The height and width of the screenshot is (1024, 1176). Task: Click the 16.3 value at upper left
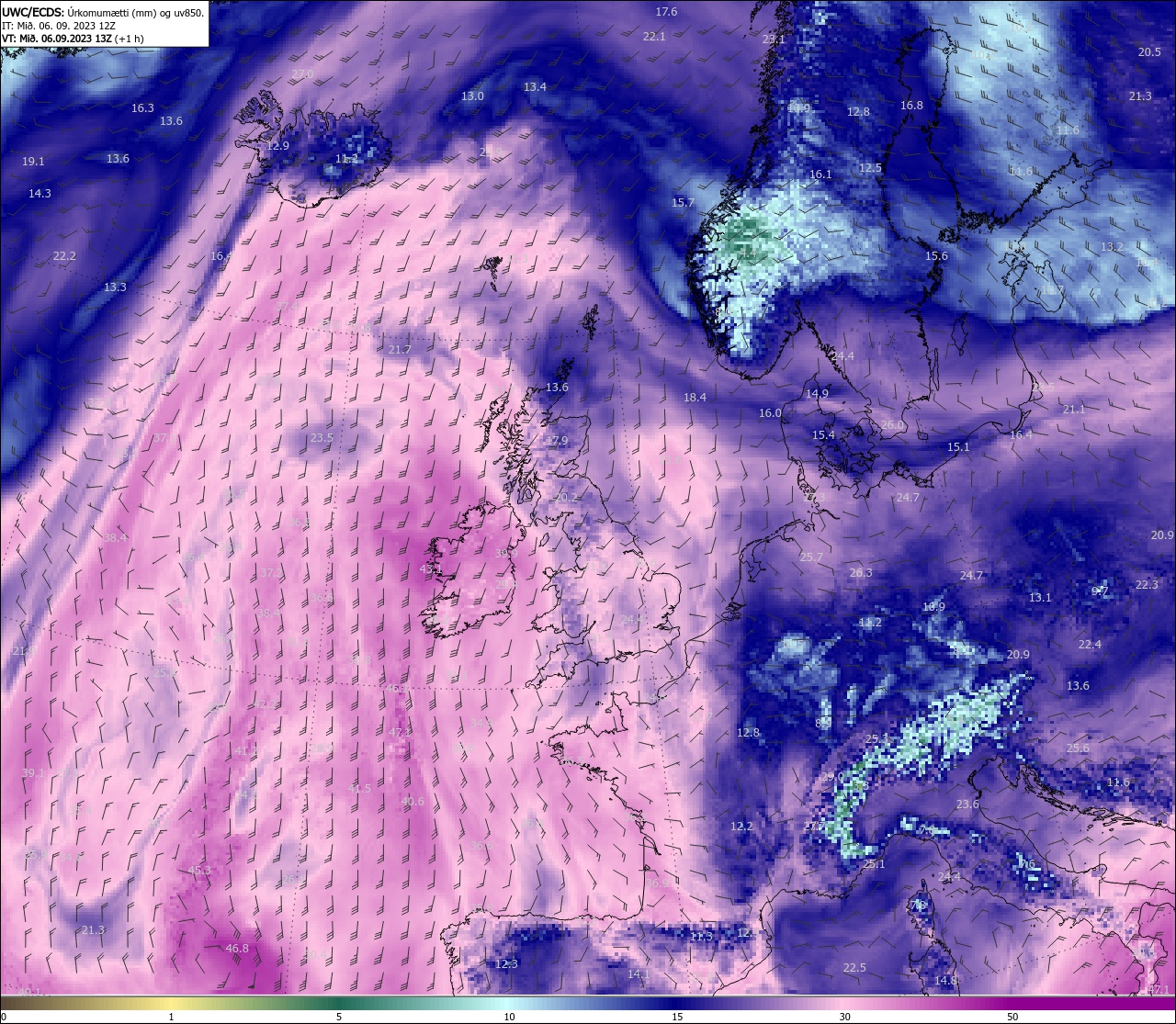pos(142,108)
